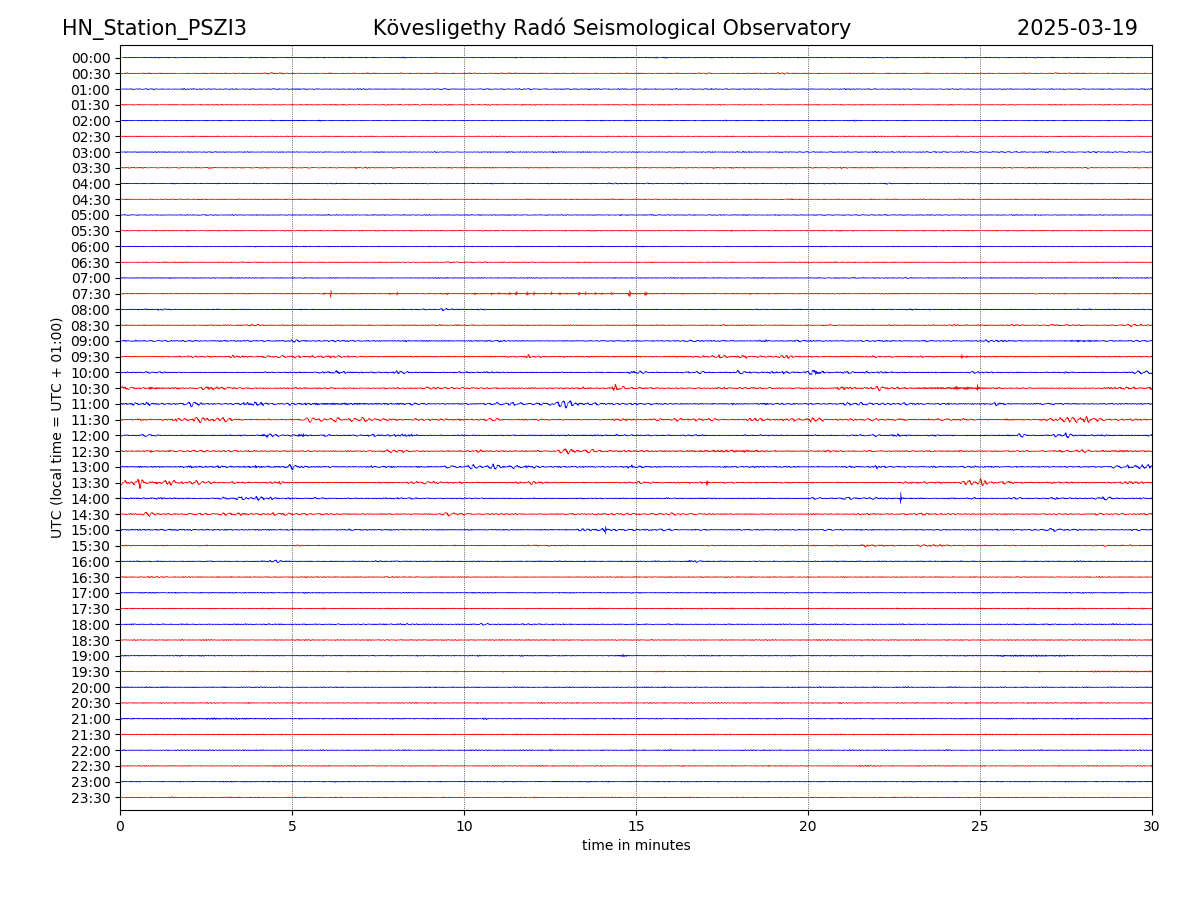The image size is (1200, 900).
Task: Click the HN_Station_PSZI3 station title
Action: coord(154,28)
